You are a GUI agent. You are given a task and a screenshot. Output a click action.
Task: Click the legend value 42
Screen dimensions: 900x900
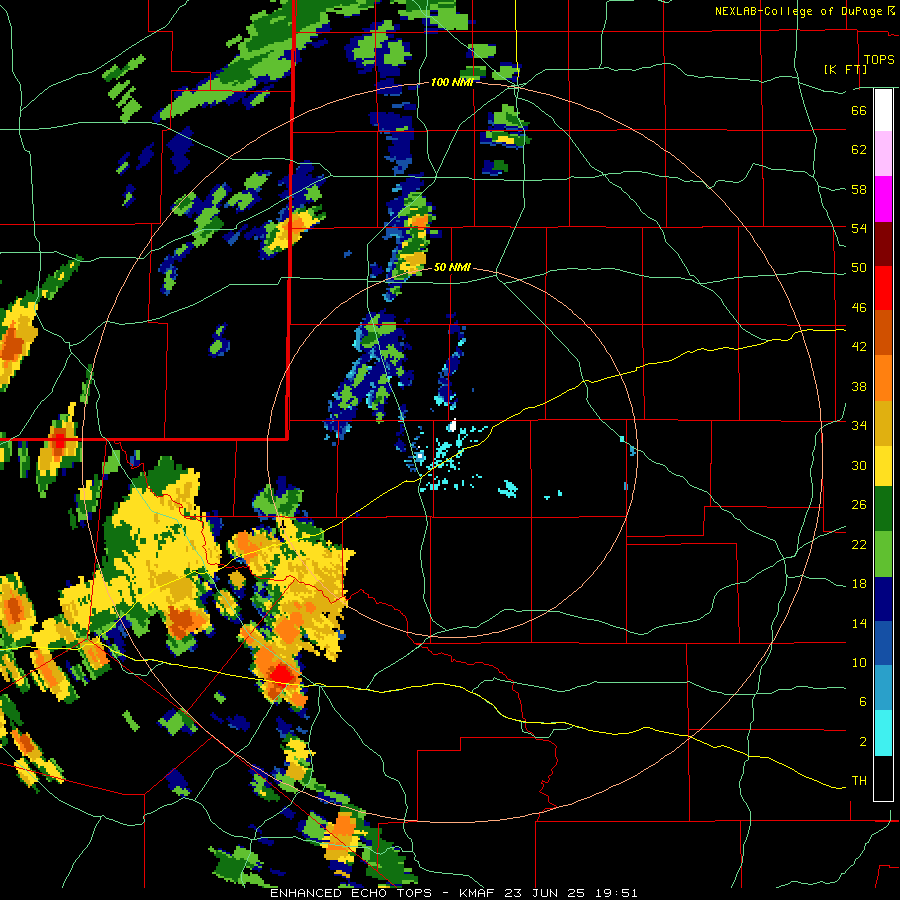859,347
